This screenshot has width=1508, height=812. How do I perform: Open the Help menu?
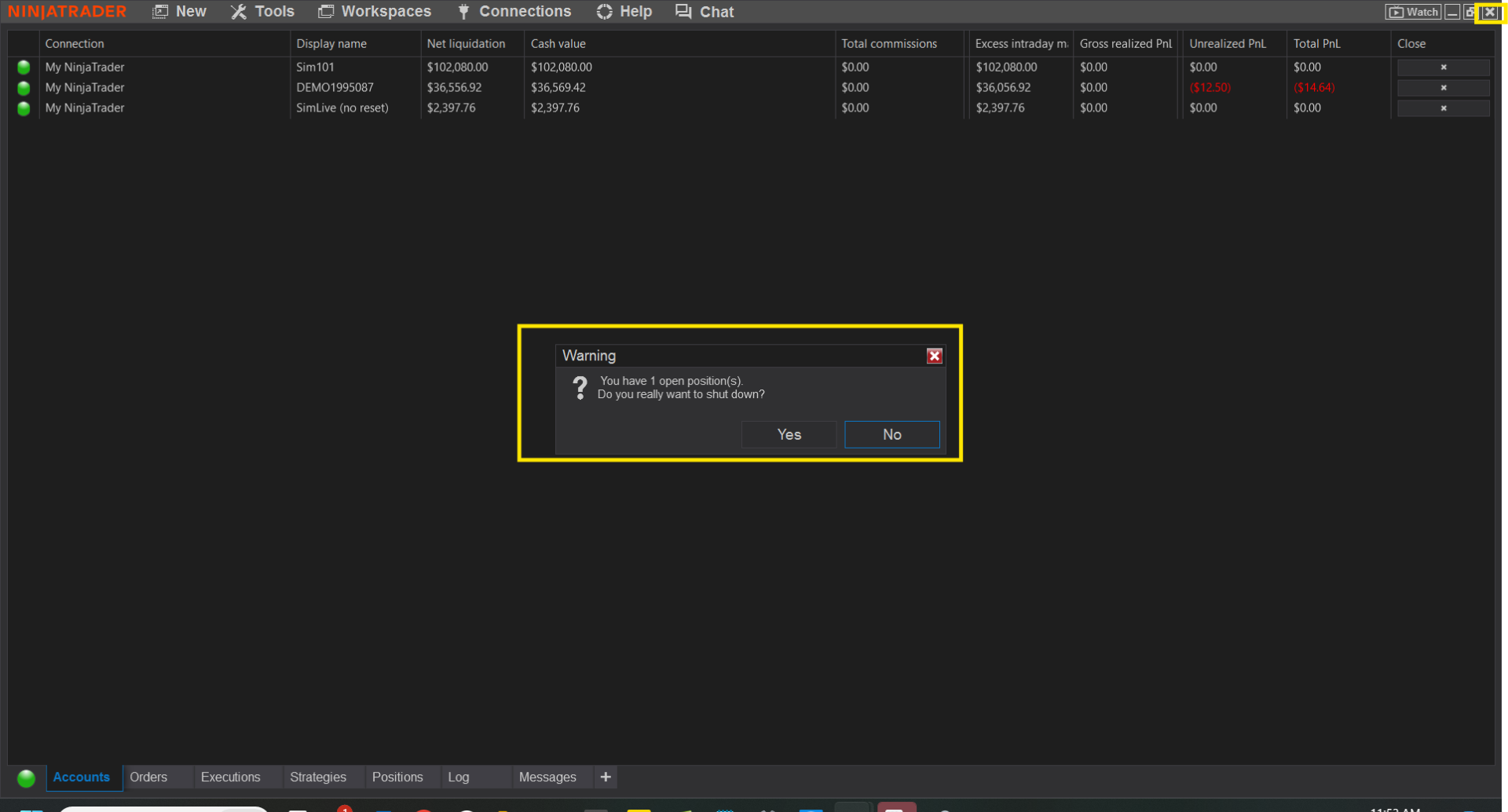[x=624, y=12]
